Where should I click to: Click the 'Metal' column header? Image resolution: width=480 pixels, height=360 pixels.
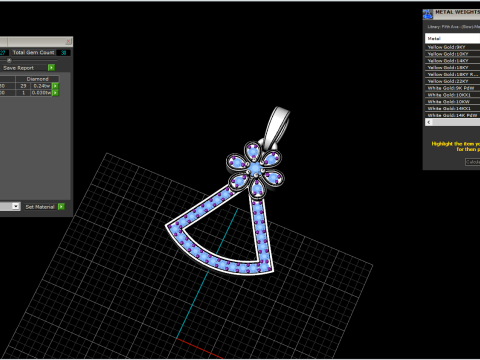tap(452, 38)
